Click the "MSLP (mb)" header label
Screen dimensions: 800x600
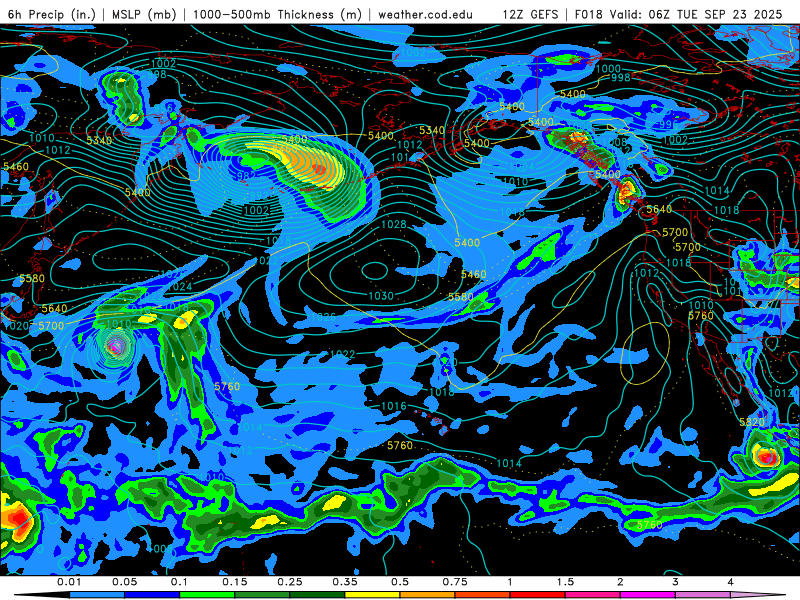144,14
